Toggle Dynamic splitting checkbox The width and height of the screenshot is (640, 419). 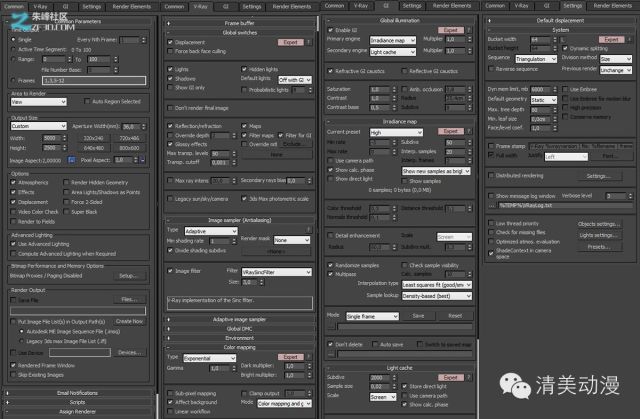[x=565, y=48]
